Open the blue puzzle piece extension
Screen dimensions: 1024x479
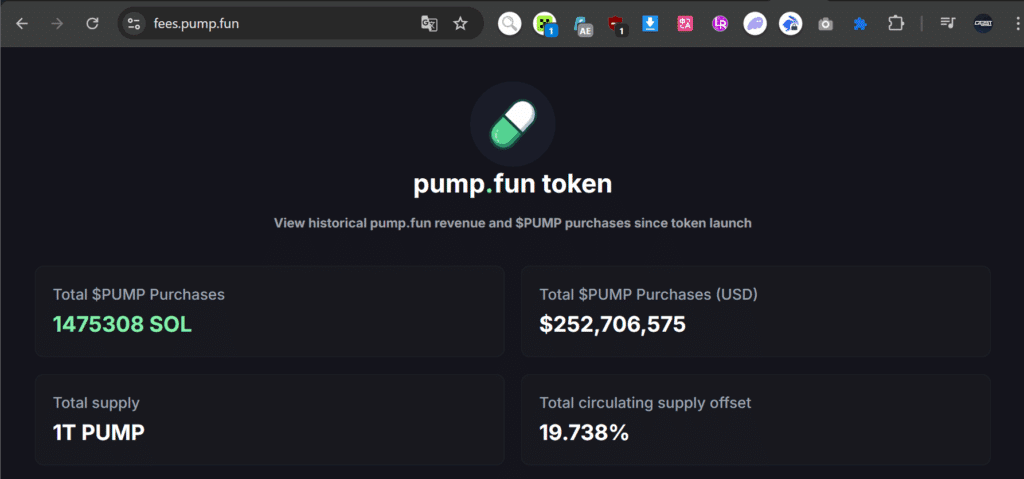tap(861, 24)
